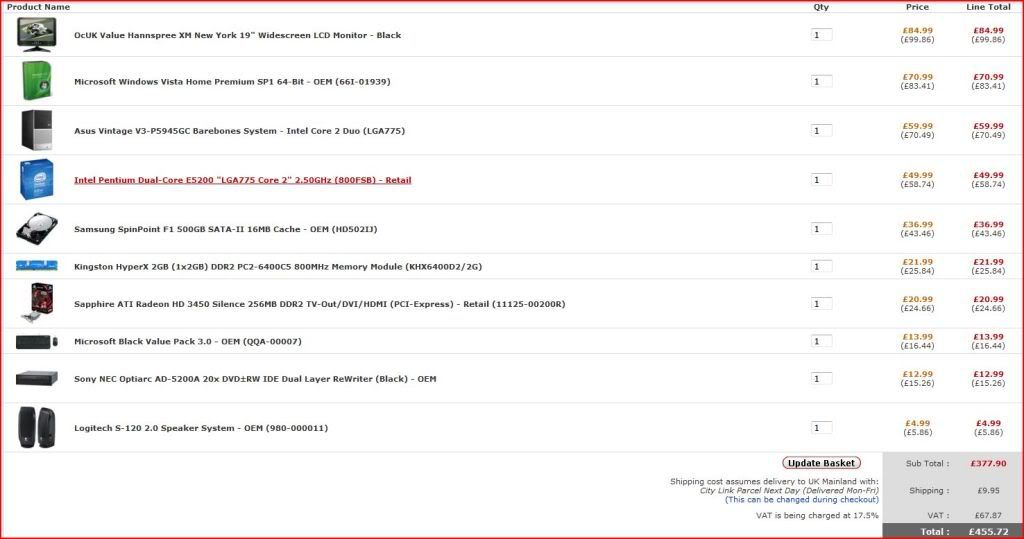Click 'Asus Vintage V3-P5945GC Barebones System' name
Screen dimensions: 1024x539
[239, 131]
